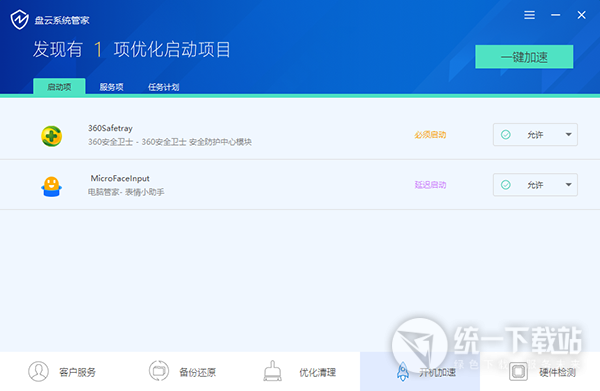Click the 开机加速 rocket icon
Viewport: 600px width, 391px height.
click(403, 371)
